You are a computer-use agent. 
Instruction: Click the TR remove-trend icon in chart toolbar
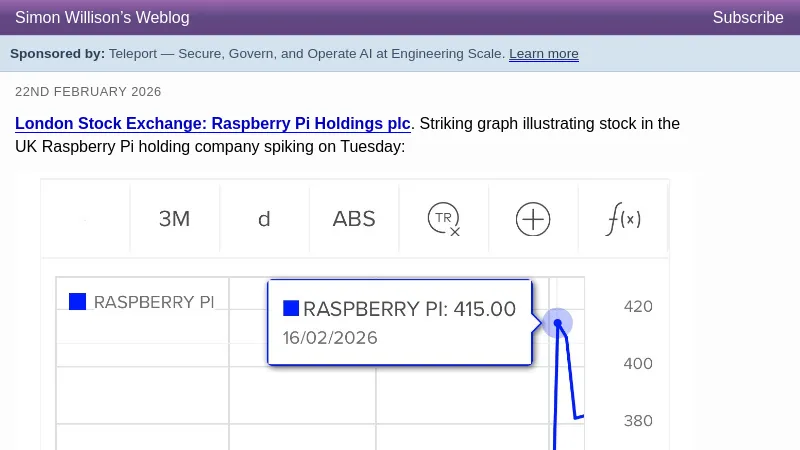(443, 218)
